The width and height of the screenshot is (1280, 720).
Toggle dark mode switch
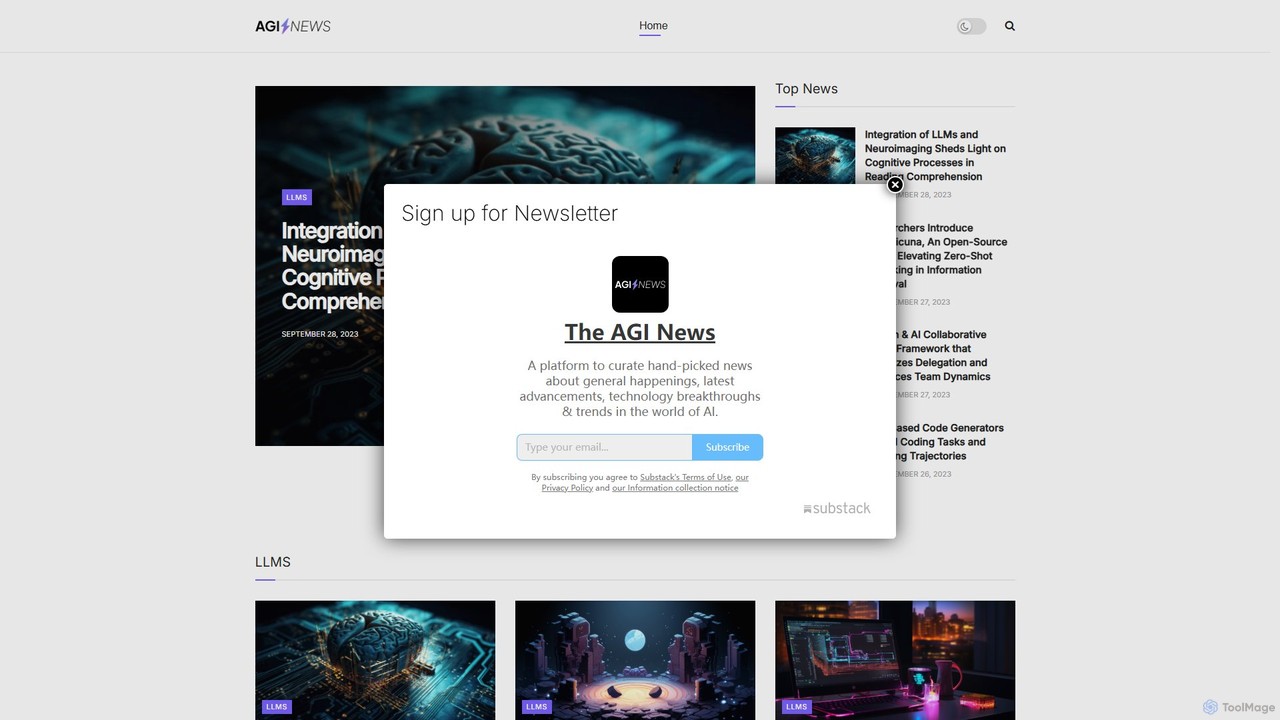(971, 26)
